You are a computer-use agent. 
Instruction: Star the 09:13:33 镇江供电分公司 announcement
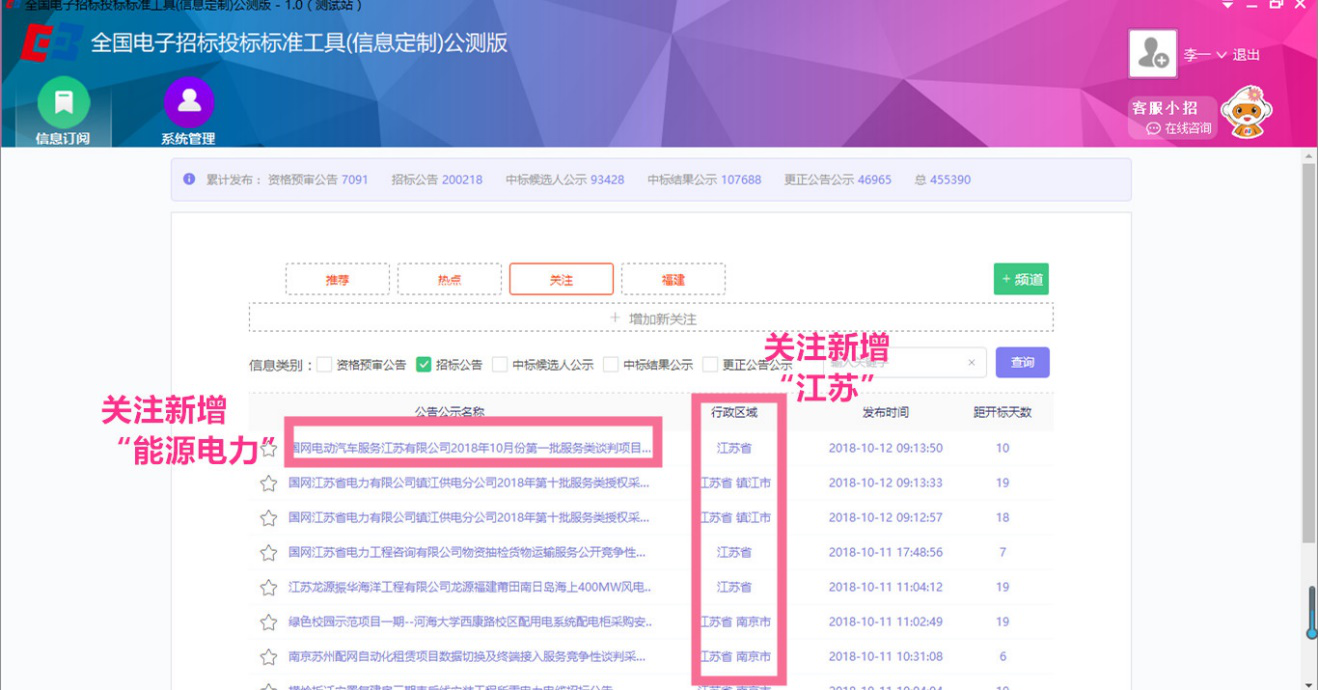(x=268, y=484)
